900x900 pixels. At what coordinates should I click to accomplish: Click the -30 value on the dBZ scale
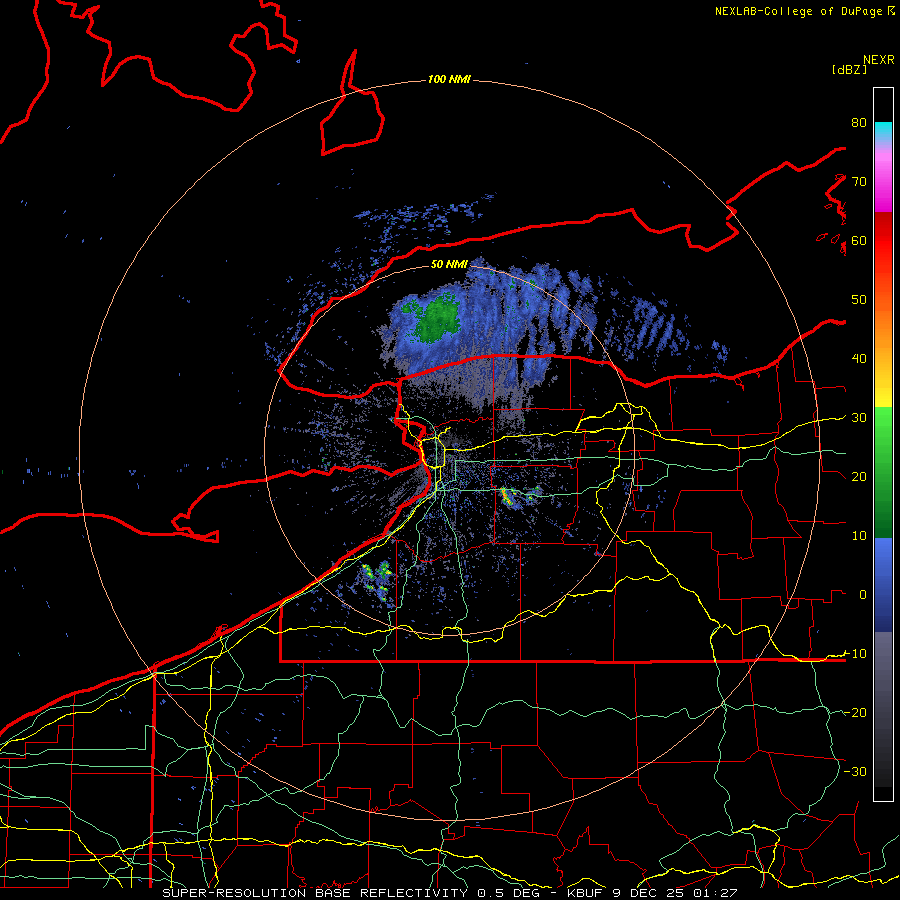[x=855, y=771]
